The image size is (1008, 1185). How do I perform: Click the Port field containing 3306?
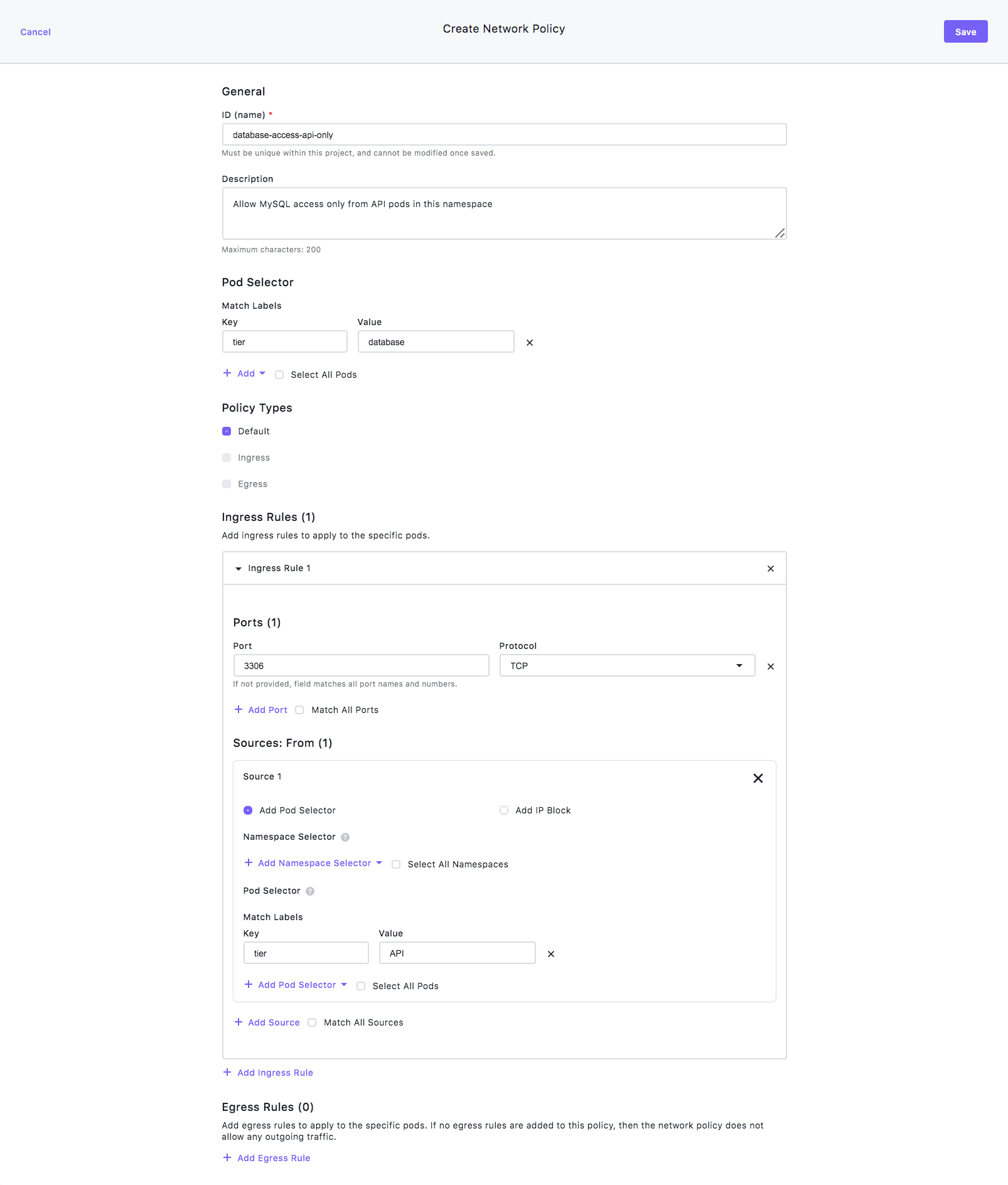pyautogui.click(x=362, y=665)
